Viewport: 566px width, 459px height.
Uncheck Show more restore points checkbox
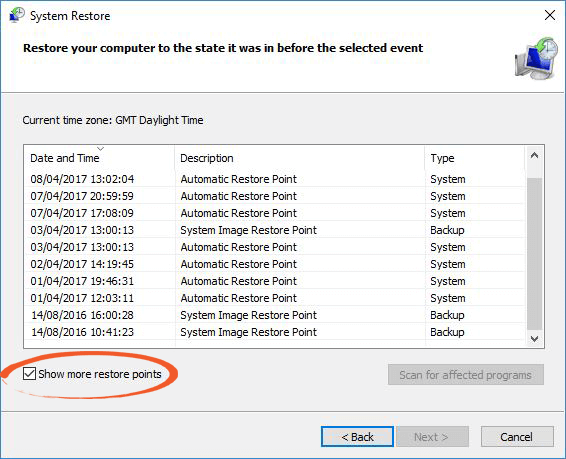(x=29, y=373)
